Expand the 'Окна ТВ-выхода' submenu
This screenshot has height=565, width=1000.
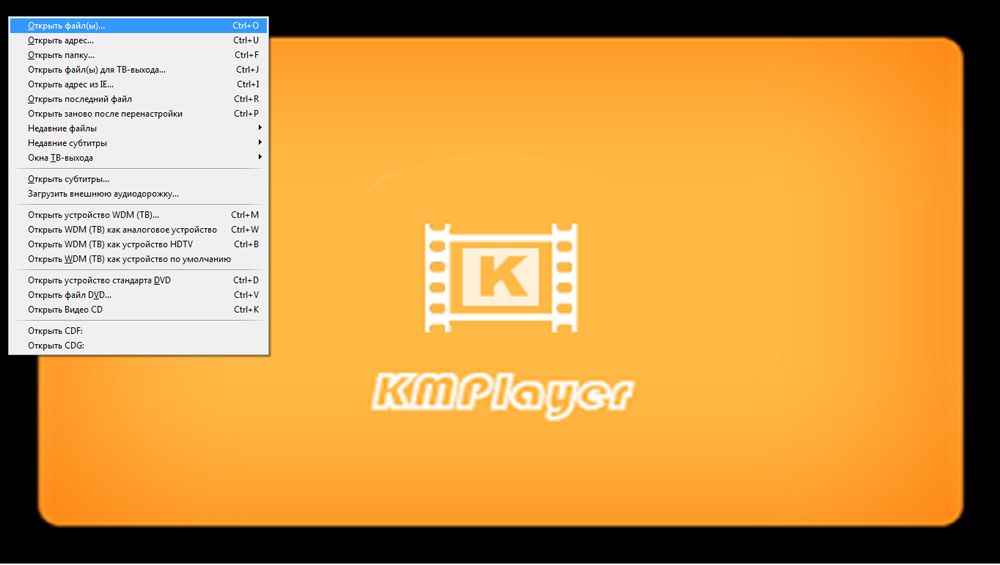click(138, 158)
